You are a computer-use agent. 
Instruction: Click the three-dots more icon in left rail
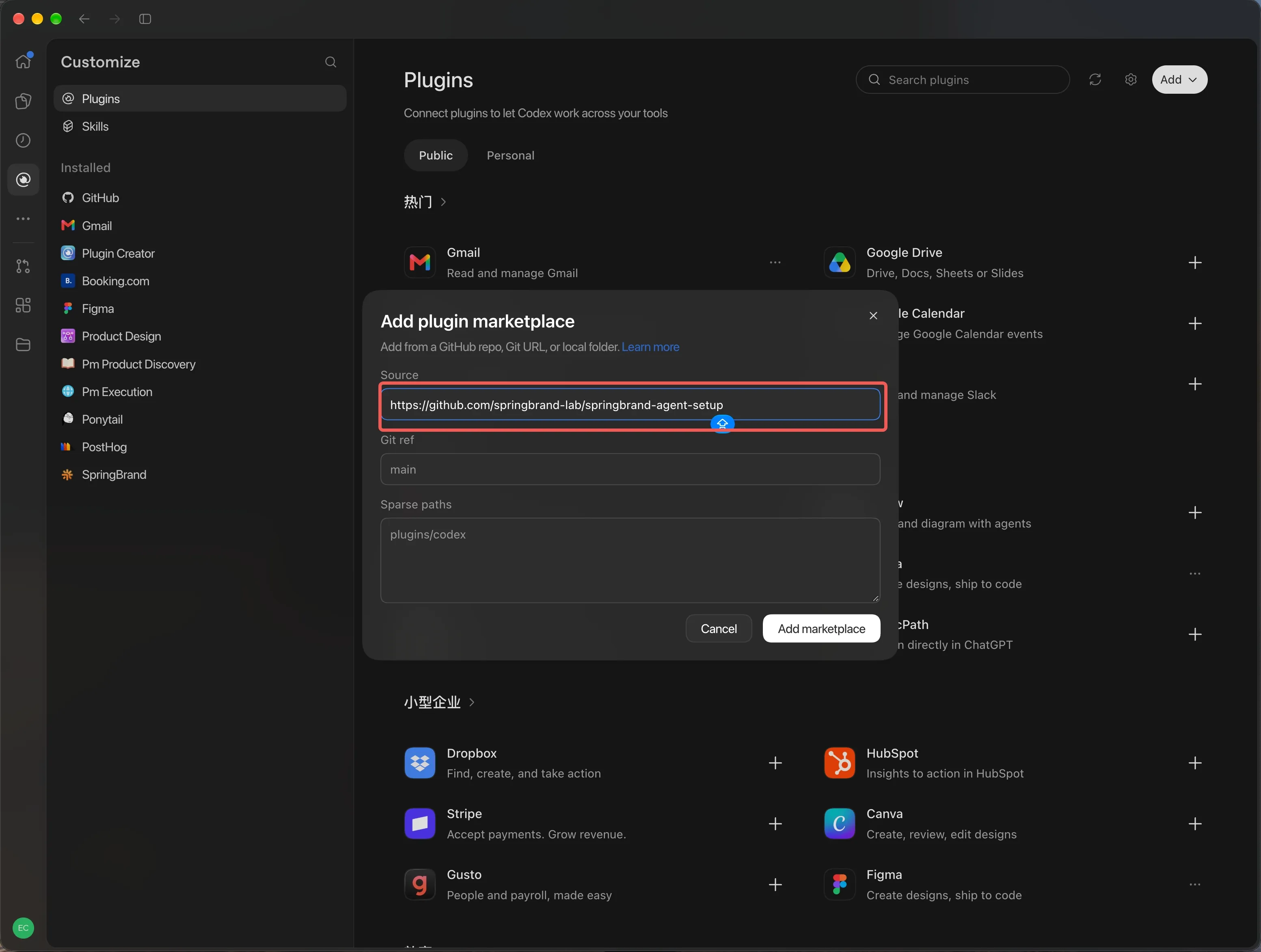point(24,219)
